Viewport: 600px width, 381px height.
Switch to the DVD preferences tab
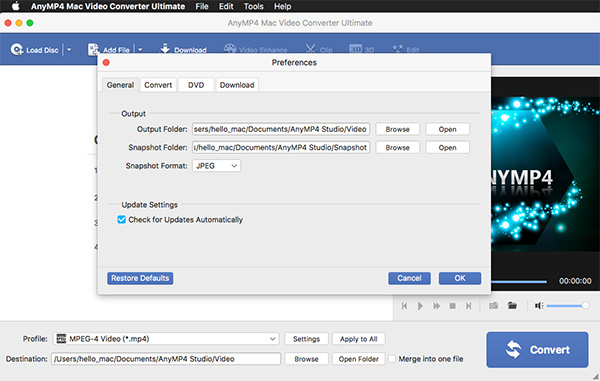pyautogui.click(x=196, y=85)
